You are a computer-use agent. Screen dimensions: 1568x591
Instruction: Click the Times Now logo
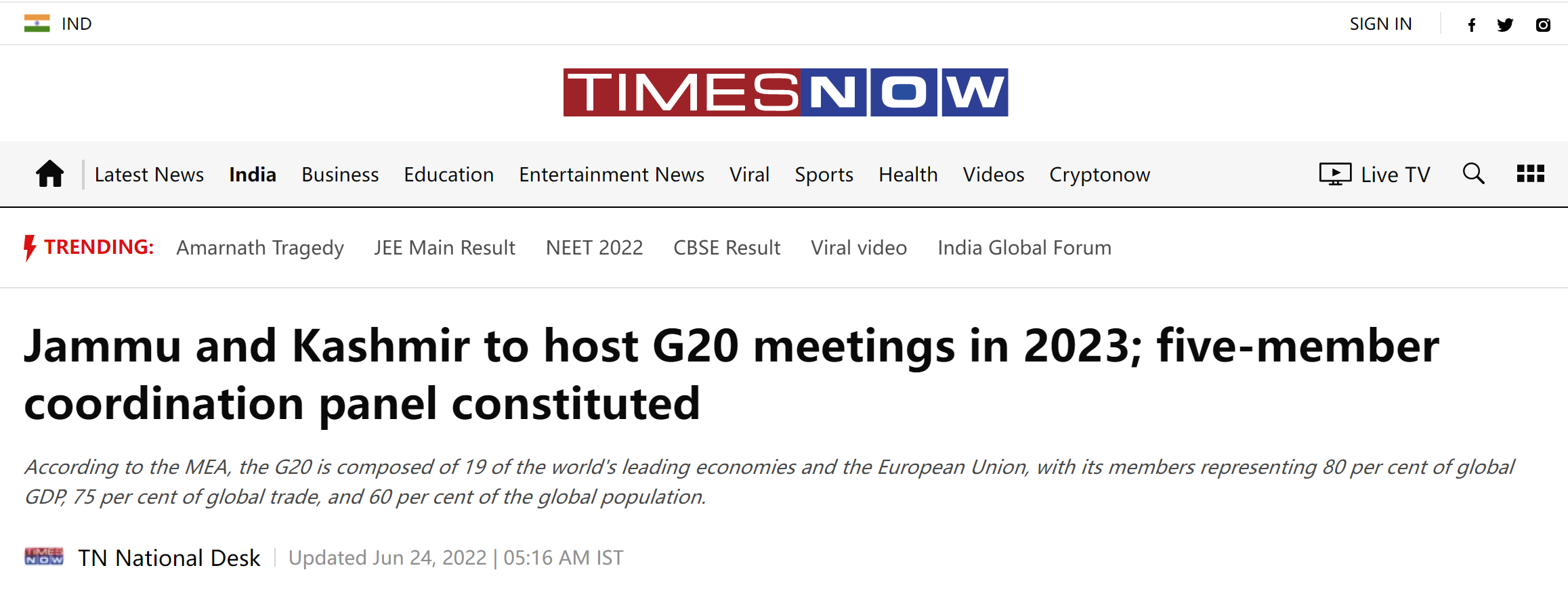[x=785, y=92]
